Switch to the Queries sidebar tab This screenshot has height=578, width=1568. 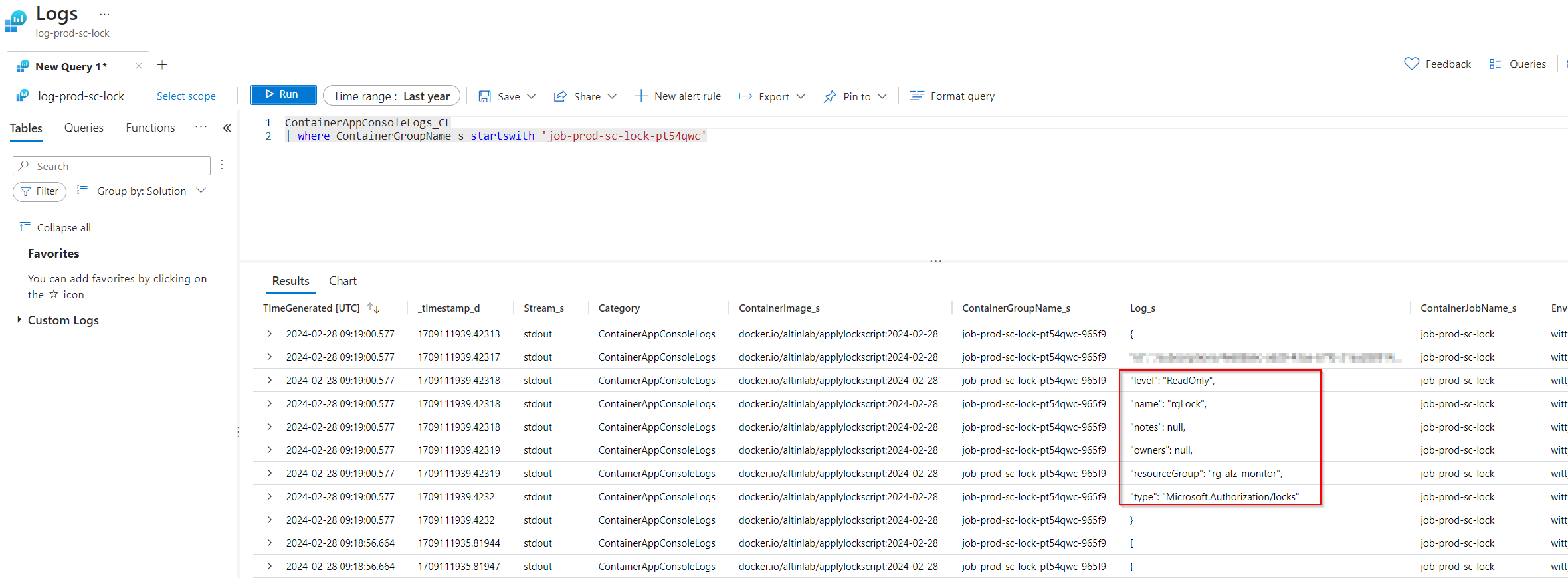tap(84, 128)
